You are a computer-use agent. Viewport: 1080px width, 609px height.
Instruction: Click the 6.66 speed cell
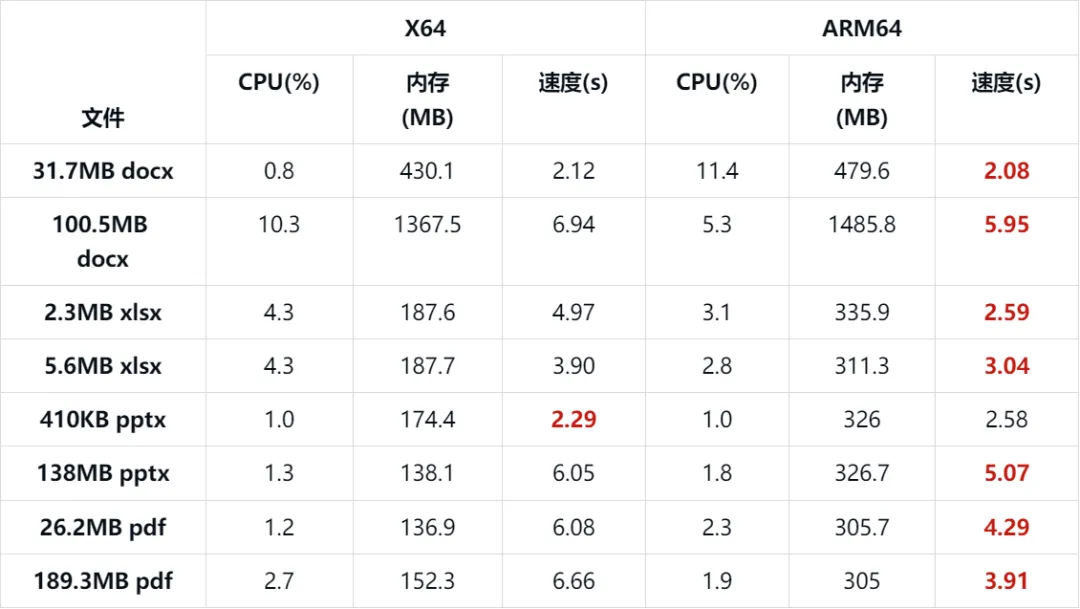[573, 581]
